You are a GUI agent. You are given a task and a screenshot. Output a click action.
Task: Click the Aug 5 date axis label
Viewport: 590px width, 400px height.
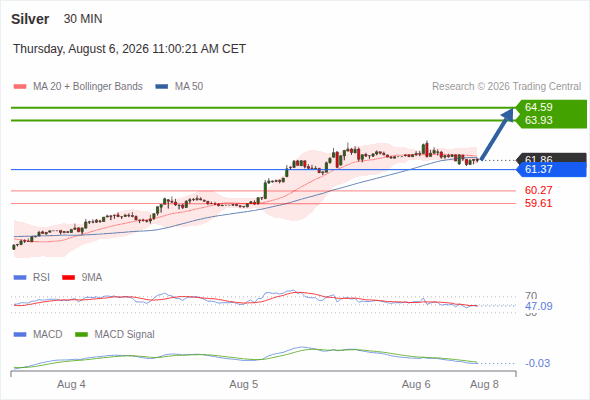243,385
